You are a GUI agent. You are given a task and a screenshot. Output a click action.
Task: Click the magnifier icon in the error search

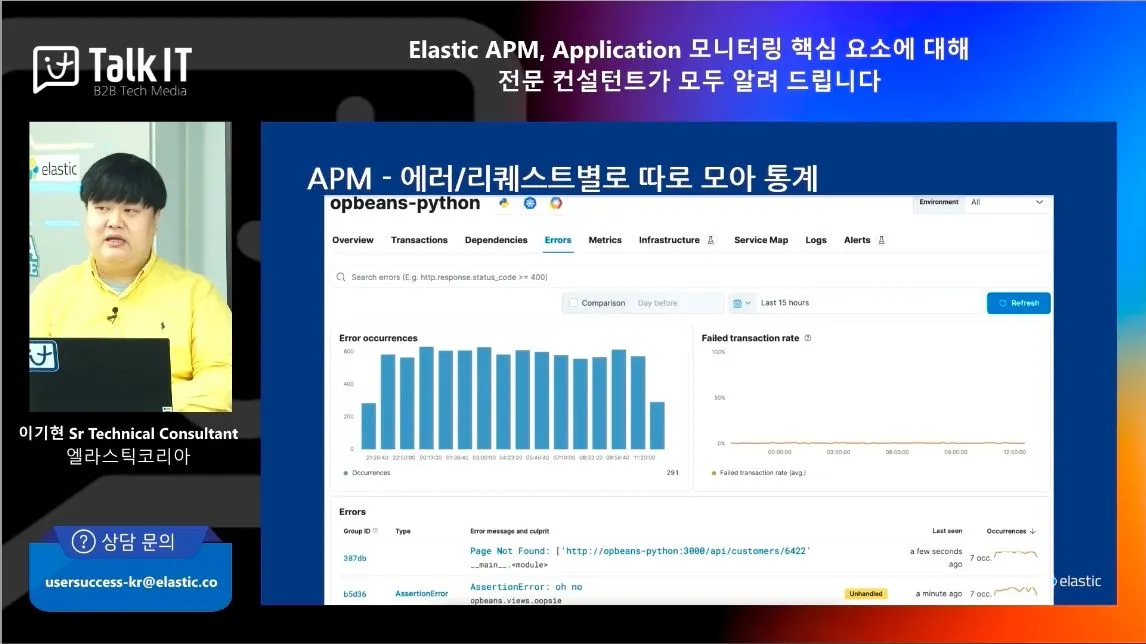click(341, 277)
